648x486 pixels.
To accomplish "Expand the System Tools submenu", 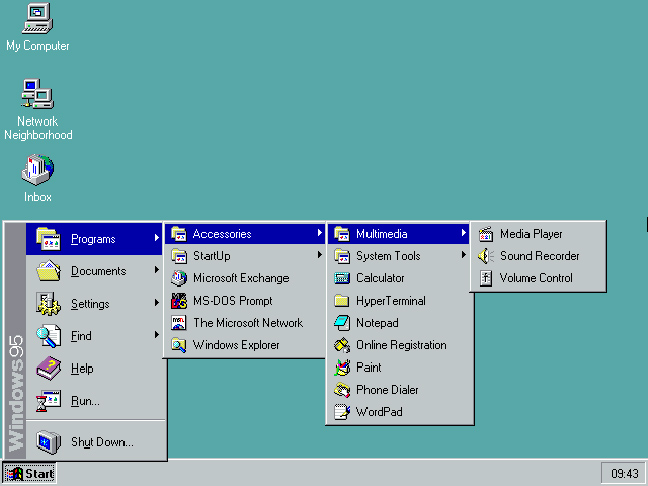I will click(x=388, y=256).
